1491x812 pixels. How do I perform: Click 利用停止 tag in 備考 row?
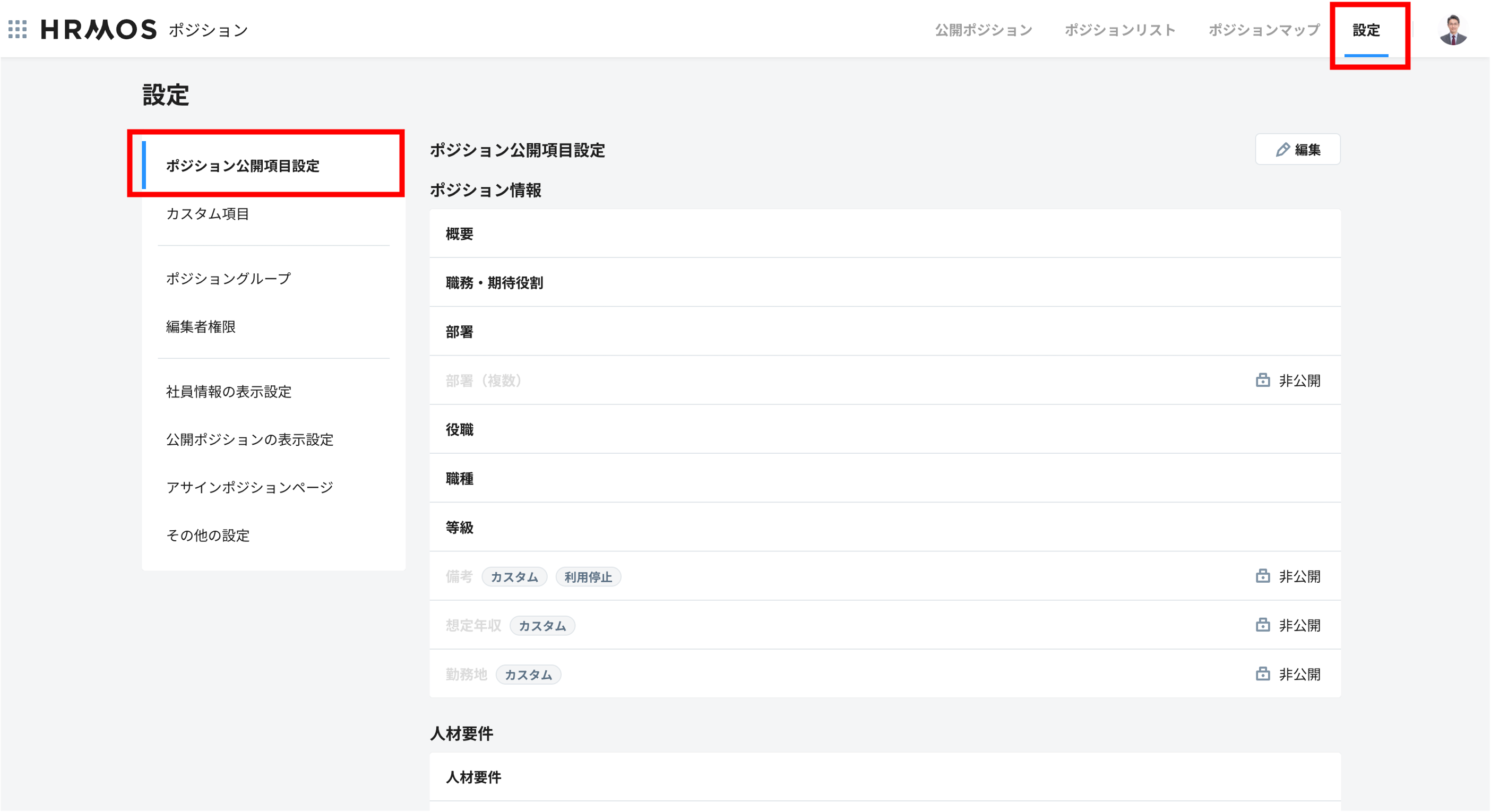tap(588, 576)
